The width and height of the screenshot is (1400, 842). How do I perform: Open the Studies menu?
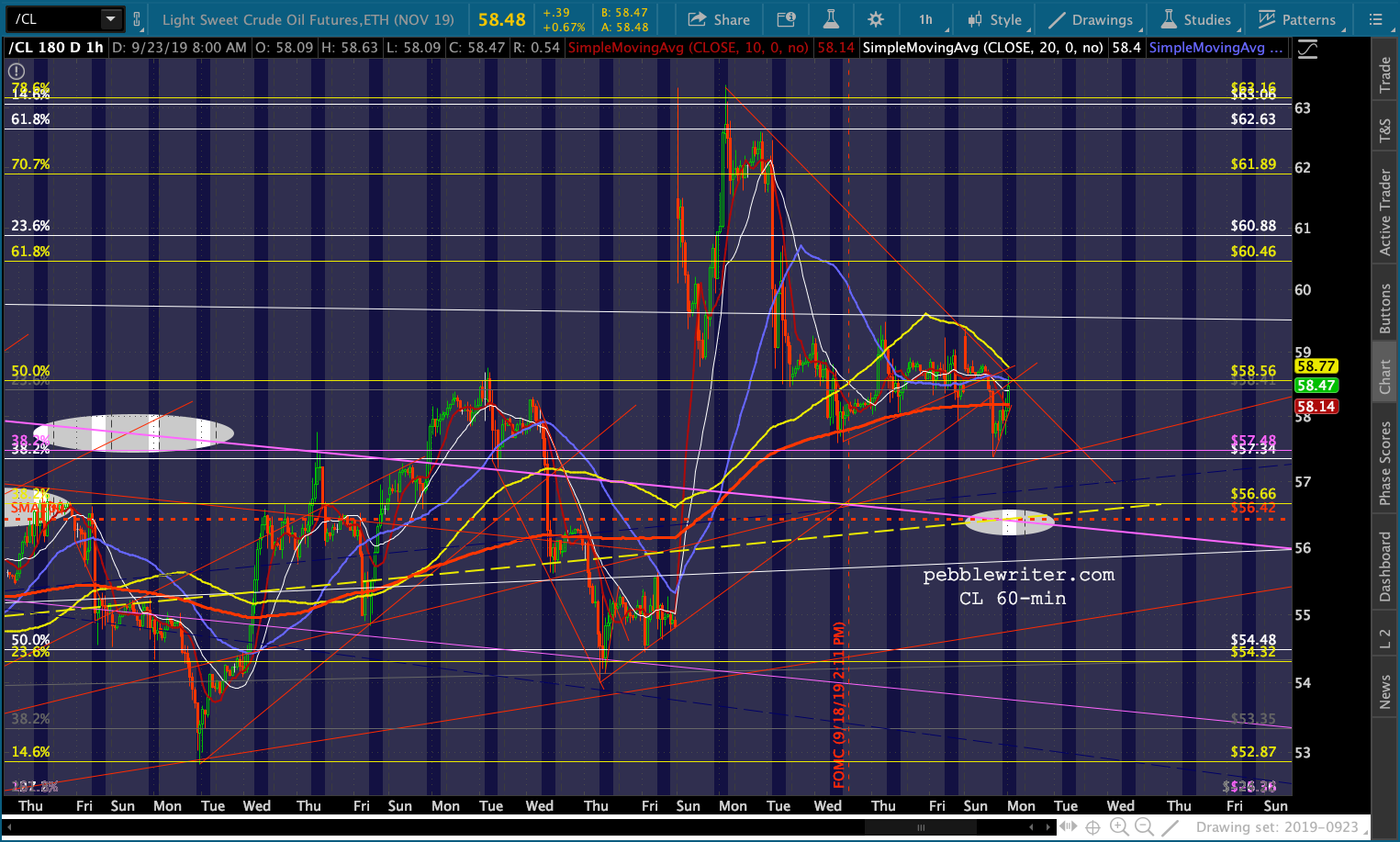[x=1196, y=19]
